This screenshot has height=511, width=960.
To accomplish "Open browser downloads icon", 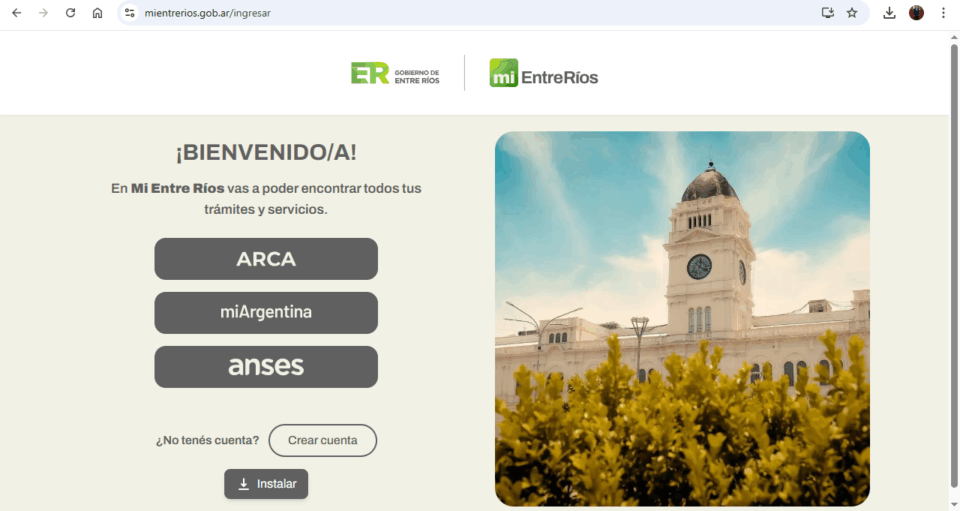I will (x=889, y=13).
